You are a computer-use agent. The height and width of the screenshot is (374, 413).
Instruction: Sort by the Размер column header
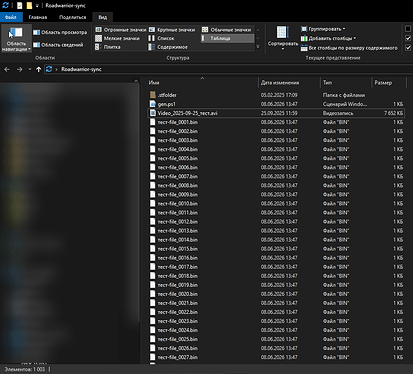(x=389, y=82)
